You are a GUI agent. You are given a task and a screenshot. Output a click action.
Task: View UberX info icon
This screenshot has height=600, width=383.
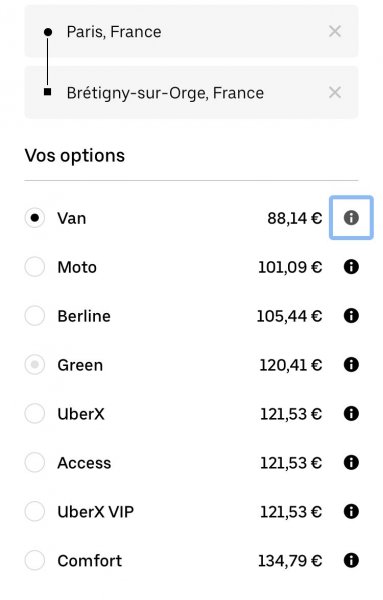coord(351,414)
